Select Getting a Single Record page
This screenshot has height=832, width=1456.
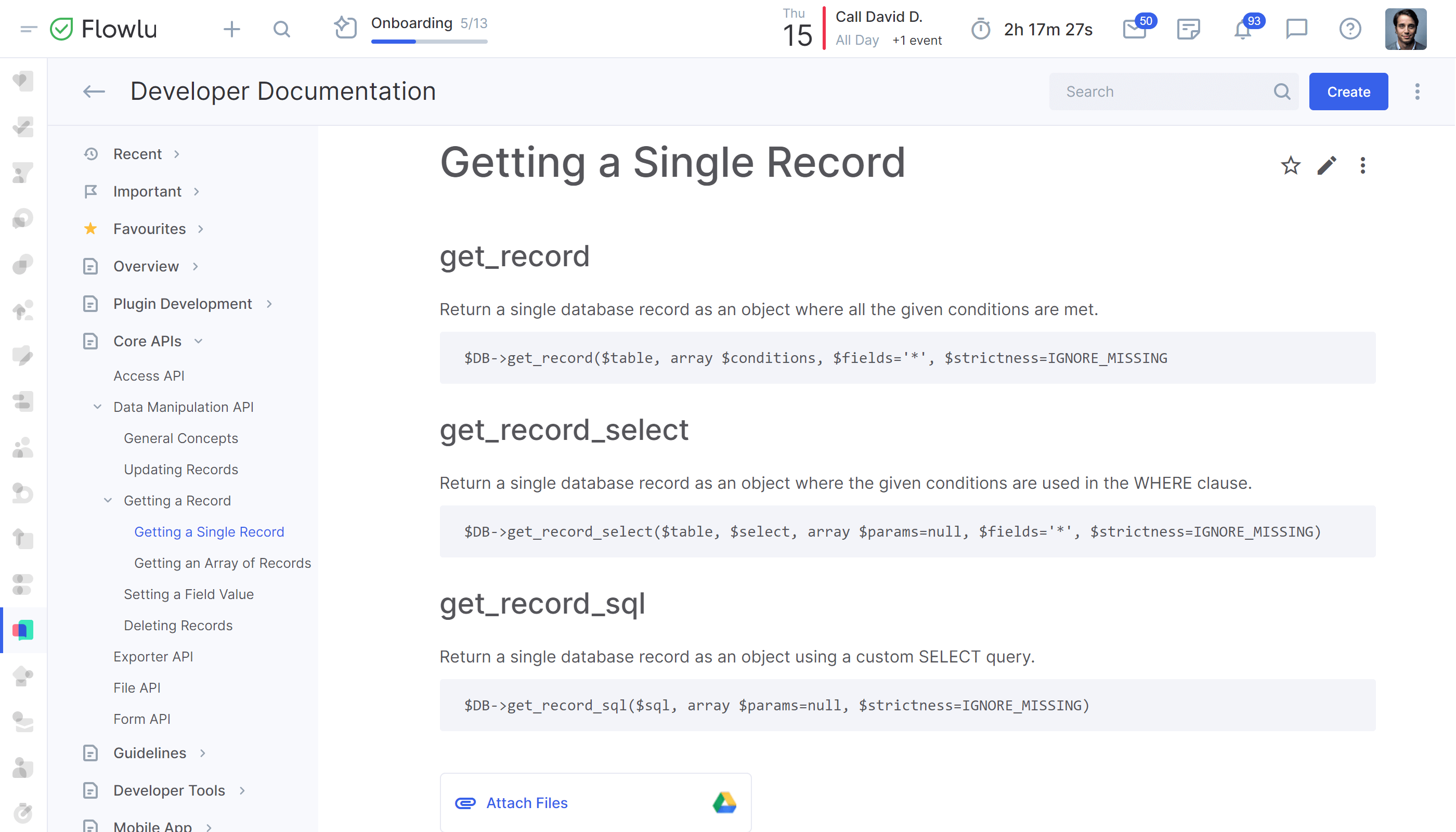pos(209,531)
